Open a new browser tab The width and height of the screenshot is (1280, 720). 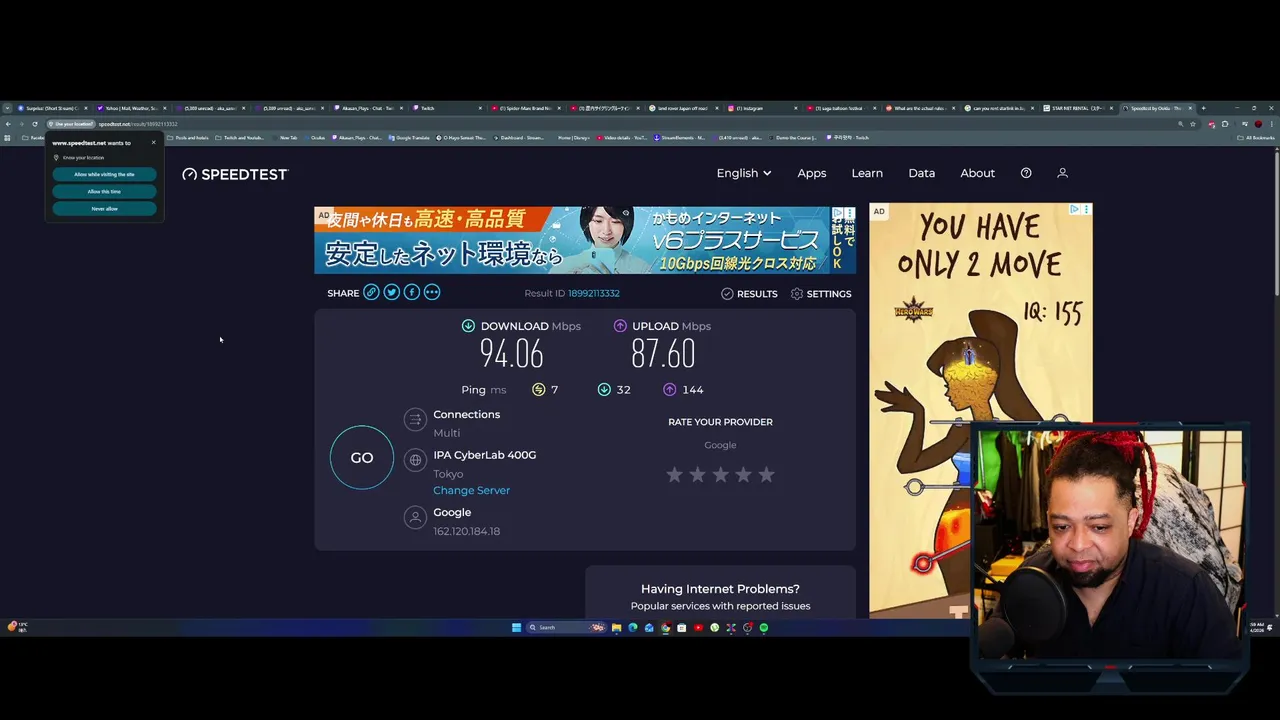(1203, 108)
